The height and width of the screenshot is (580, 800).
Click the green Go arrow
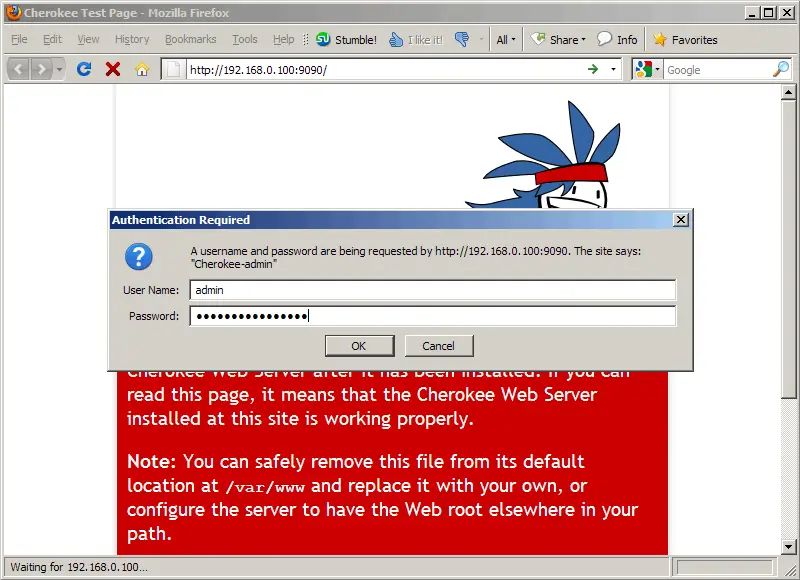tap(593, 69)
